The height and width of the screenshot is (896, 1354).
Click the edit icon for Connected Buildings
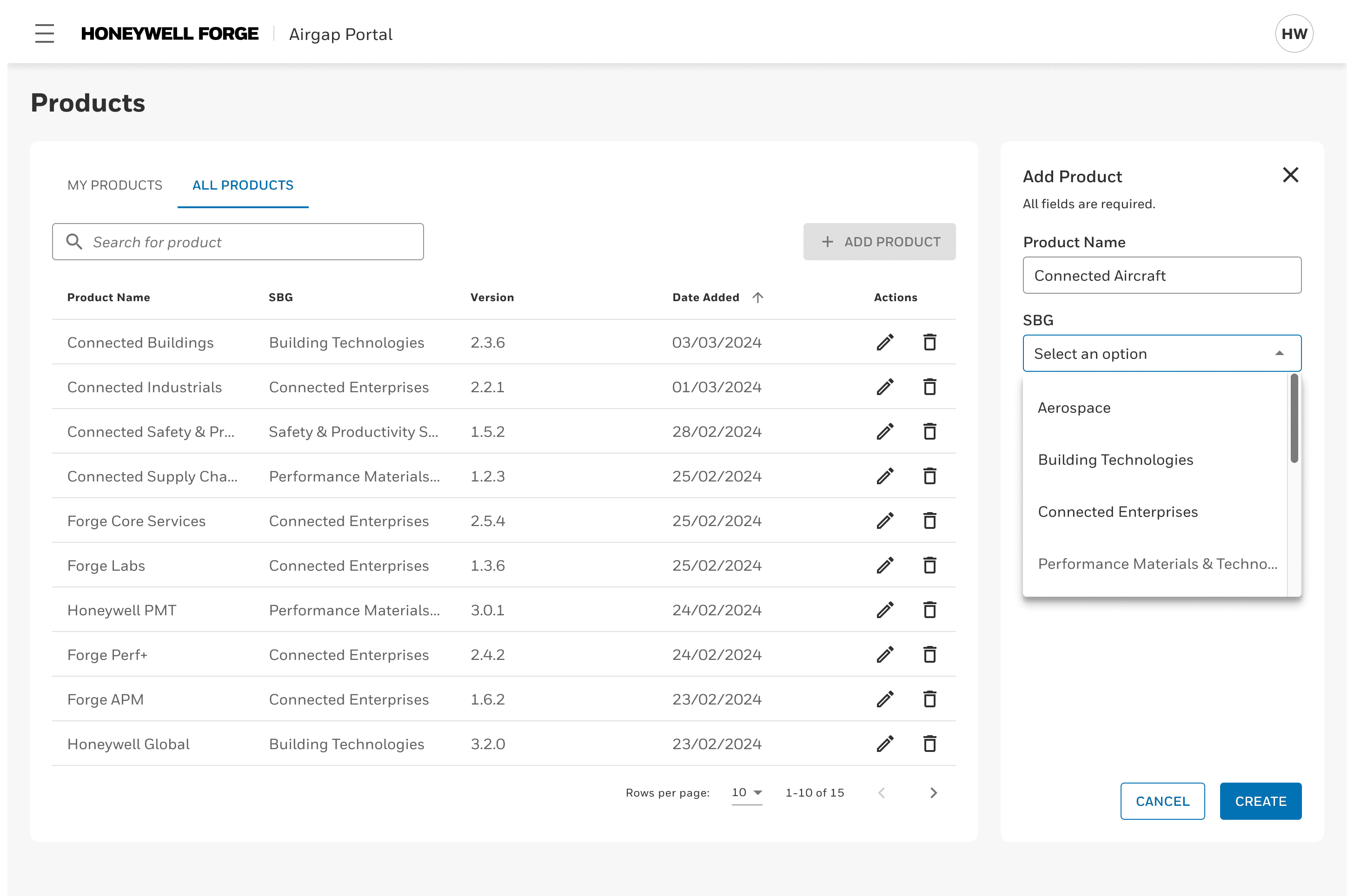(885, 342)
